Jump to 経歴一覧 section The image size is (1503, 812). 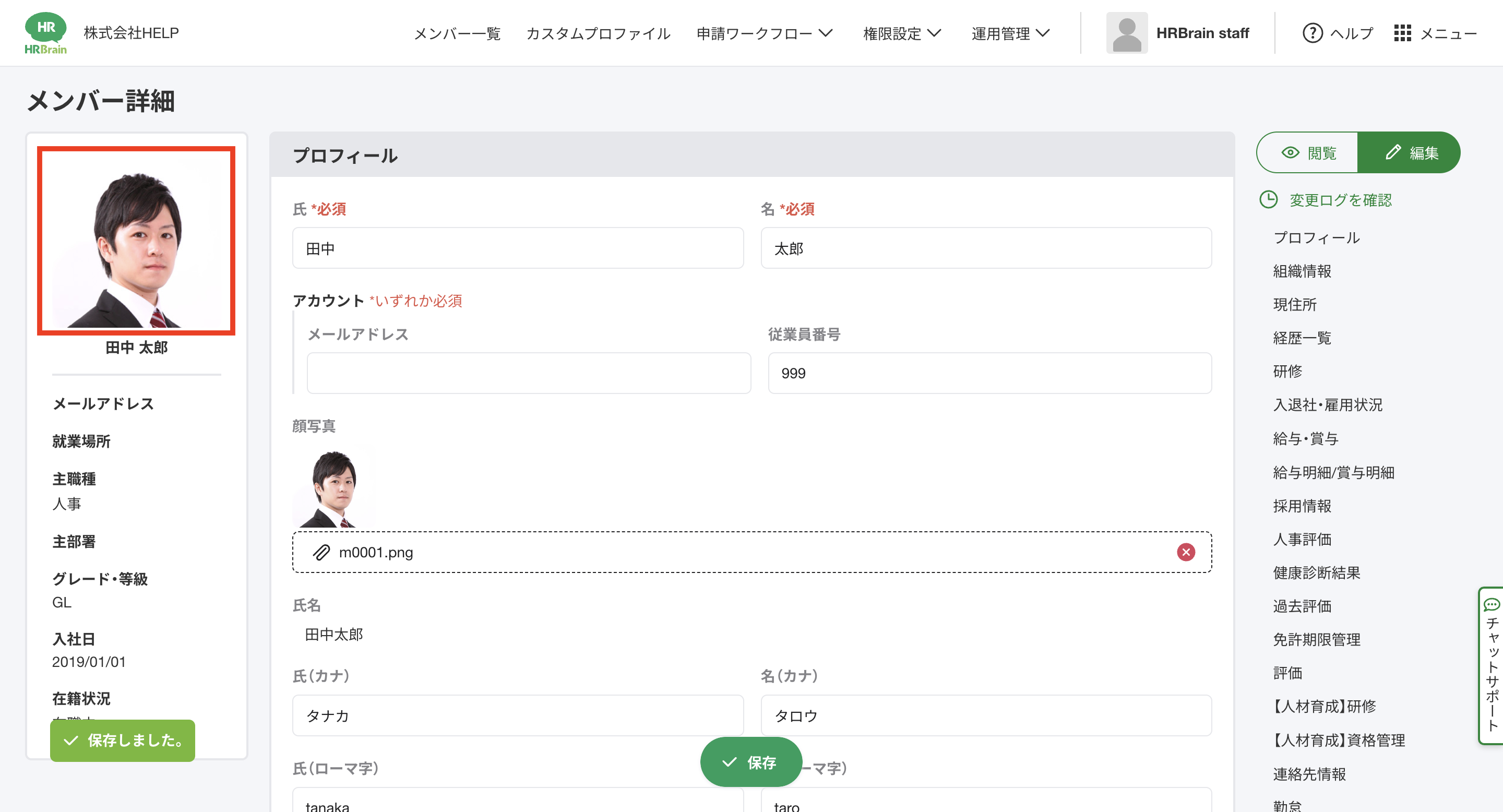coord(1302,338)
